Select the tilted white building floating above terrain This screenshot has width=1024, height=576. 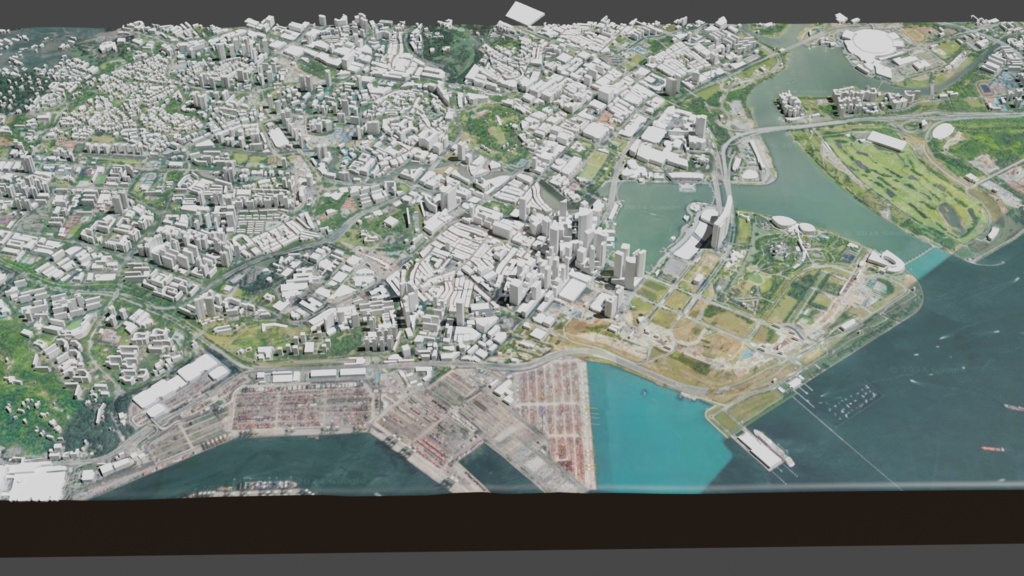(523, 12)
